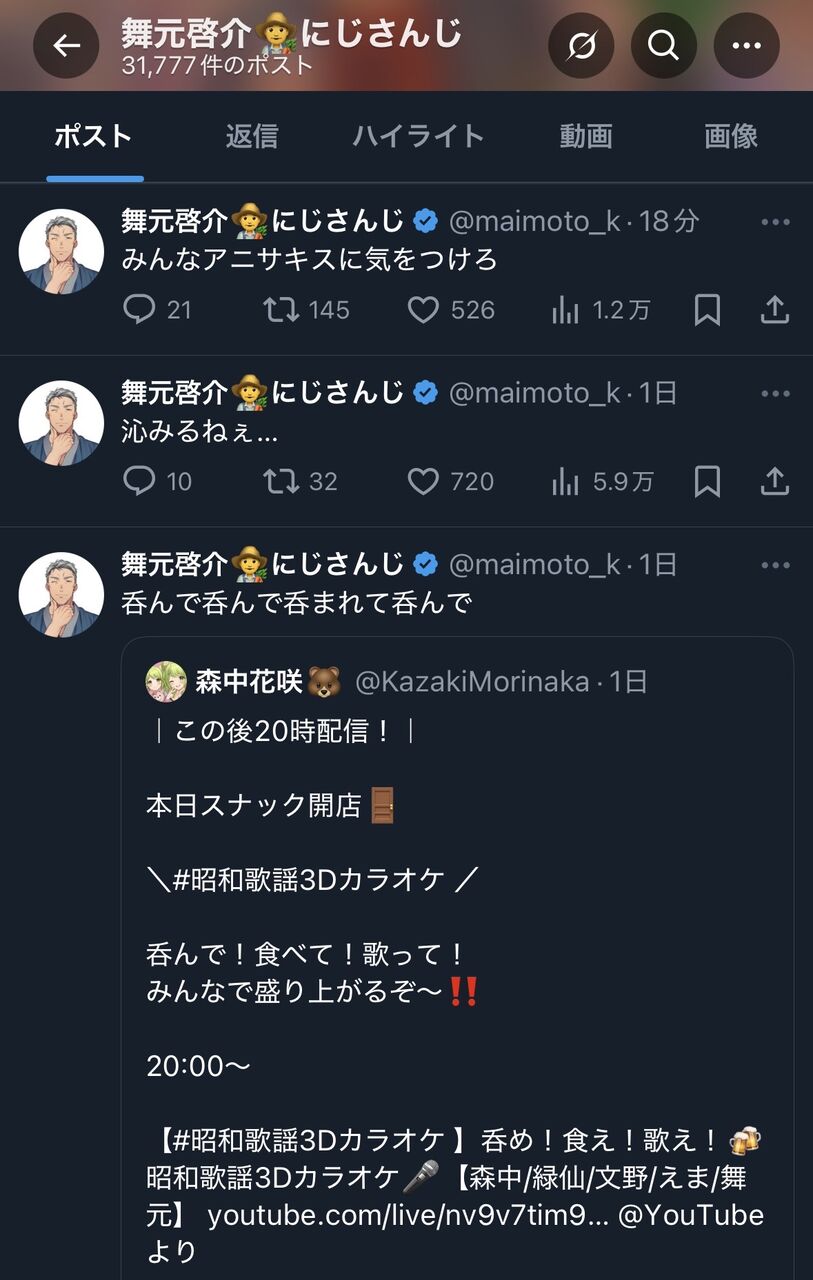The width and height of the screenshot is (813, 1280).
Task: Reply to the アニサキス post
Action: pos(156,310)
